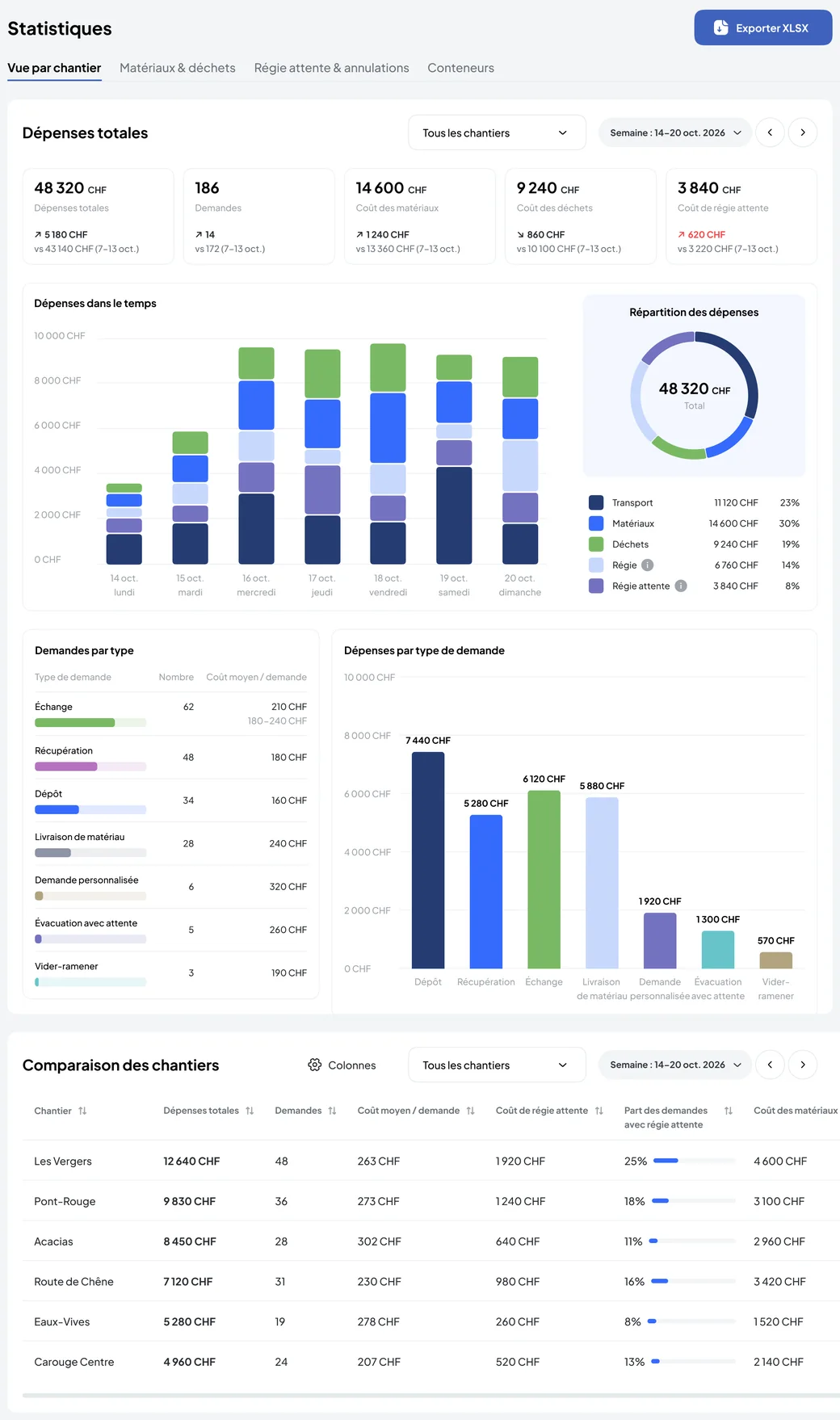Sort by Part des demandes avec régie attente

[x=729, y=1111]
